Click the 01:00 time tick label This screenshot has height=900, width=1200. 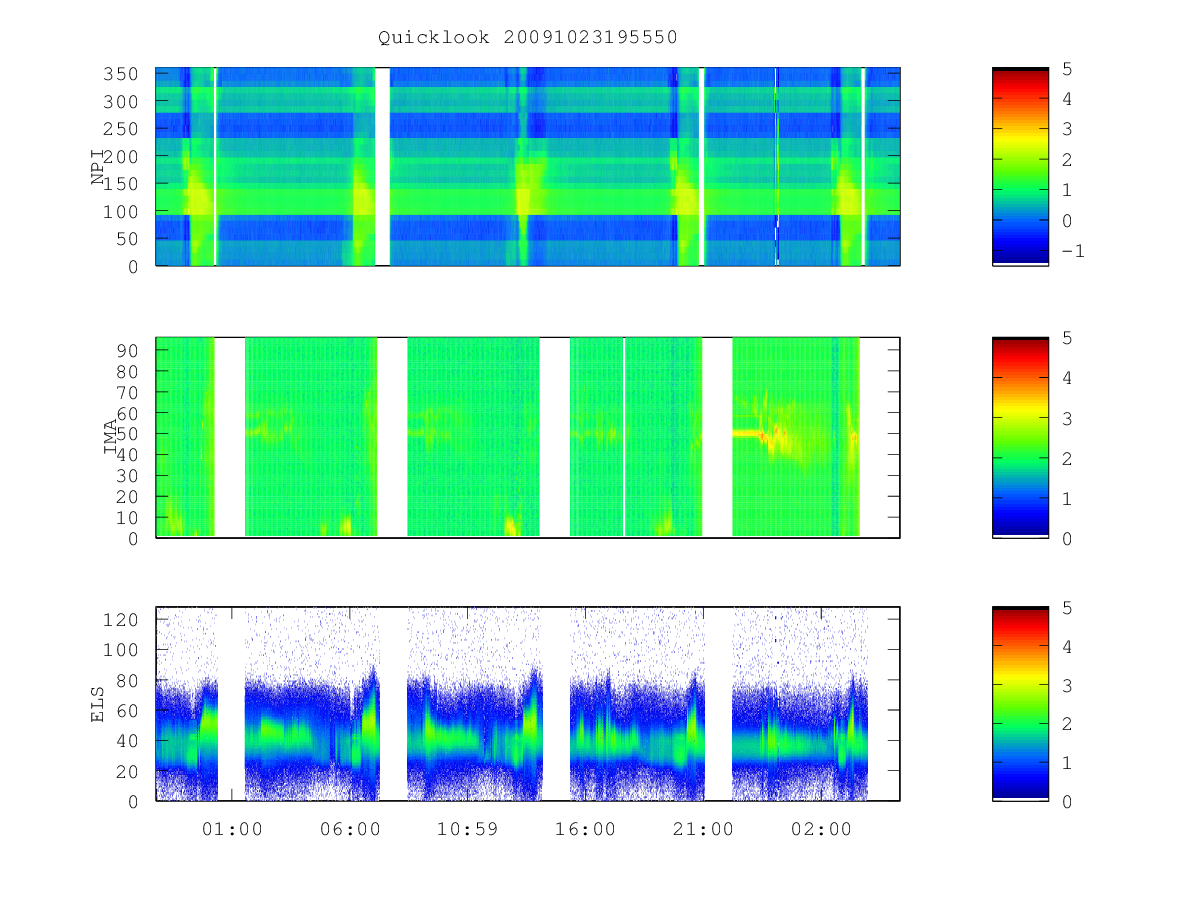(x=232, y=829)
